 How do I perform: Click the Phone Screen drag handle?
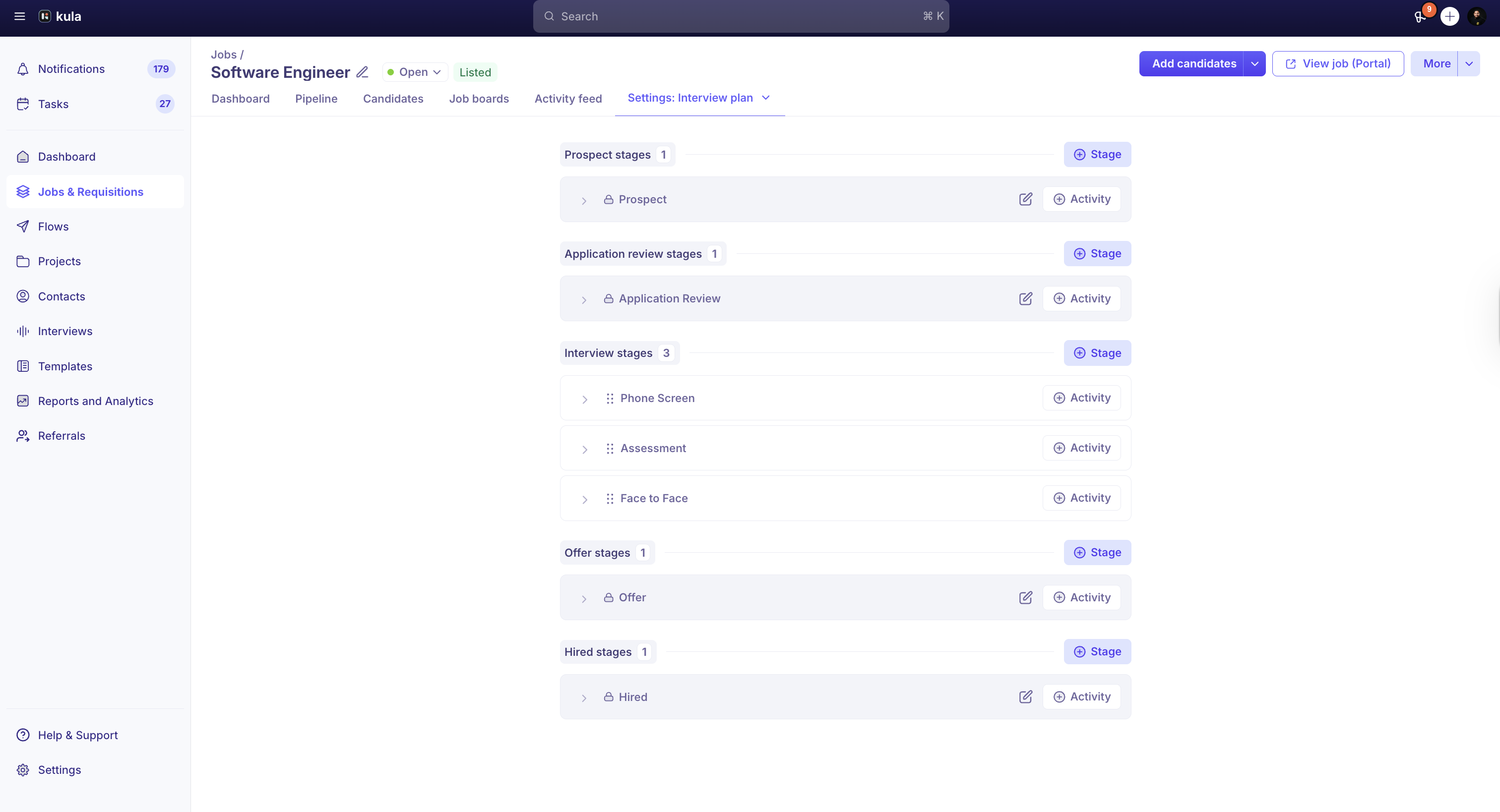click(610, 398)
